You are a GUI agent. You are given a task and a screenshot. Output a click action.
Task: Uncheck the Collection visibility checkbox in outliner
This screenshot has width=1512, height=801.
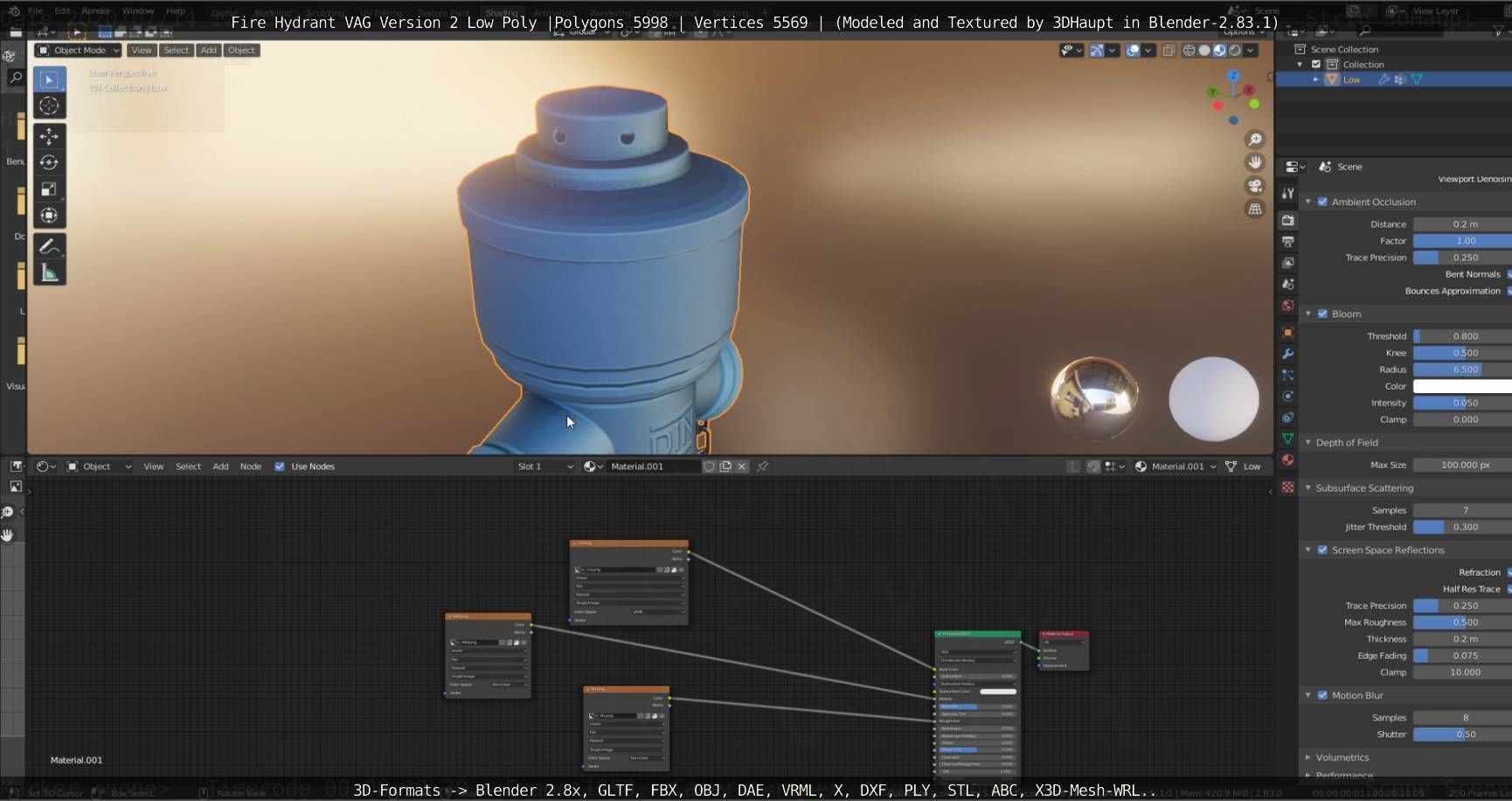coord(1316,65)
